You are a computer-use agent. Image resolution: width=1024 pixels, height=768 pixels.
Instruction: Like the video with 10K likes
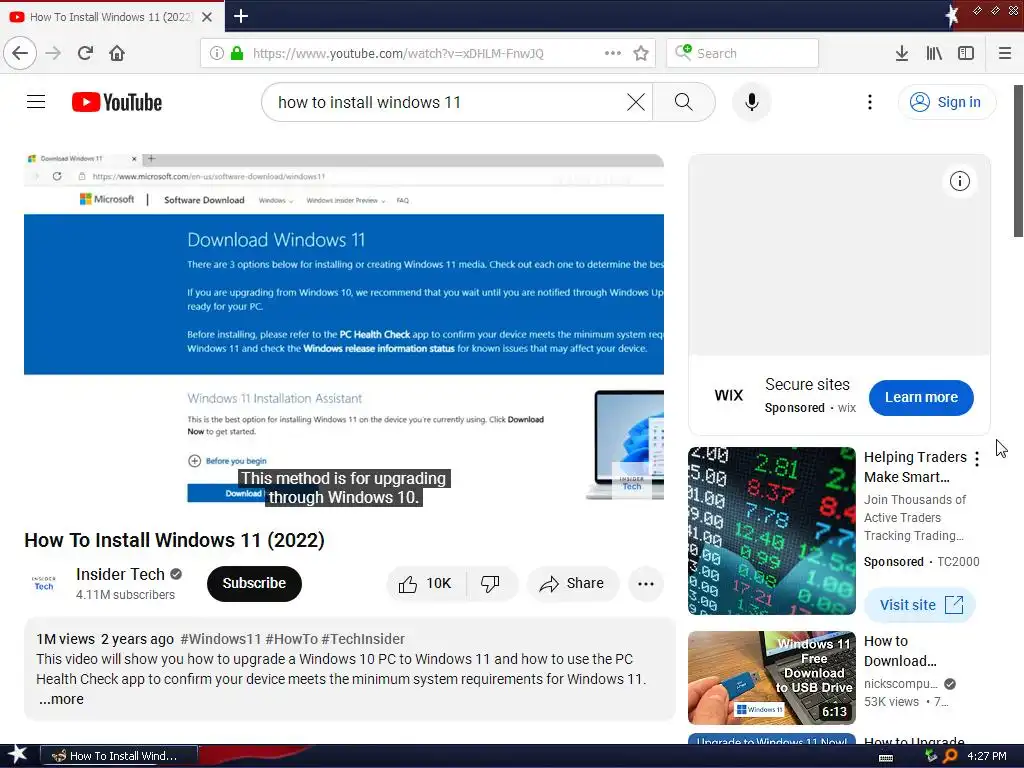(x=426, y=583)
